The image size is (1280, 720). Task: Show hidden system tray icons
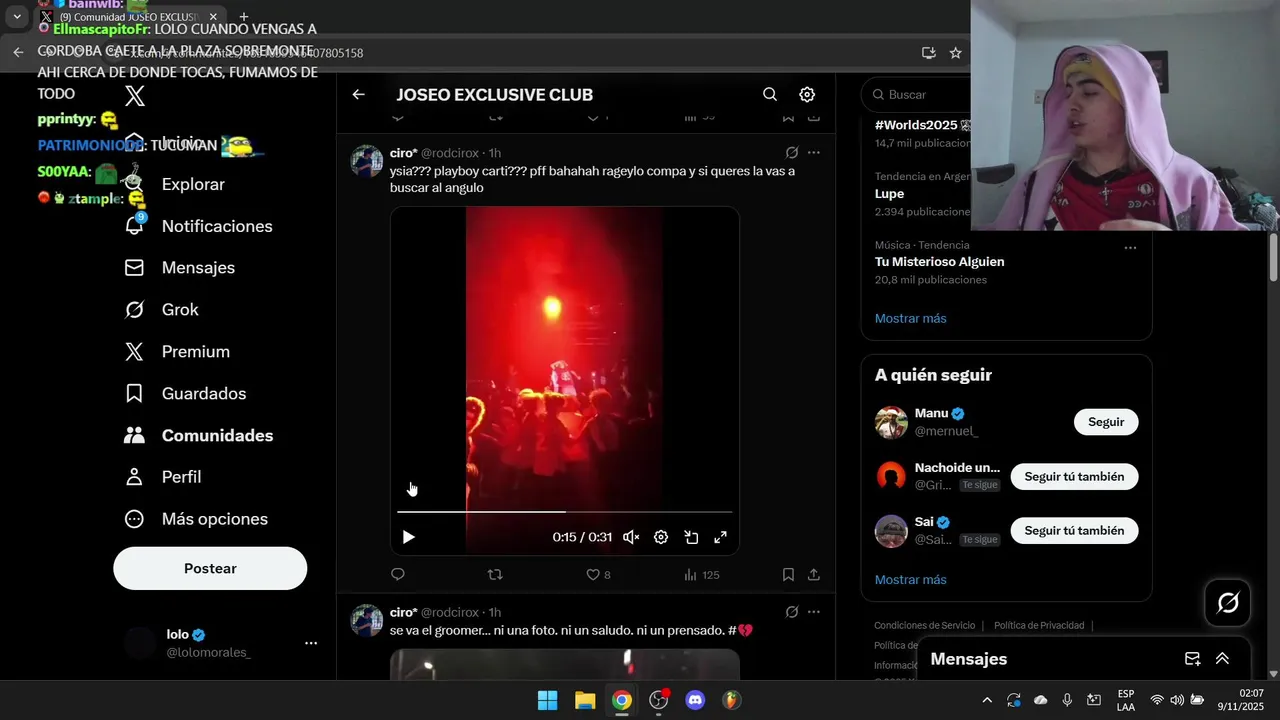tap(987, 700)
